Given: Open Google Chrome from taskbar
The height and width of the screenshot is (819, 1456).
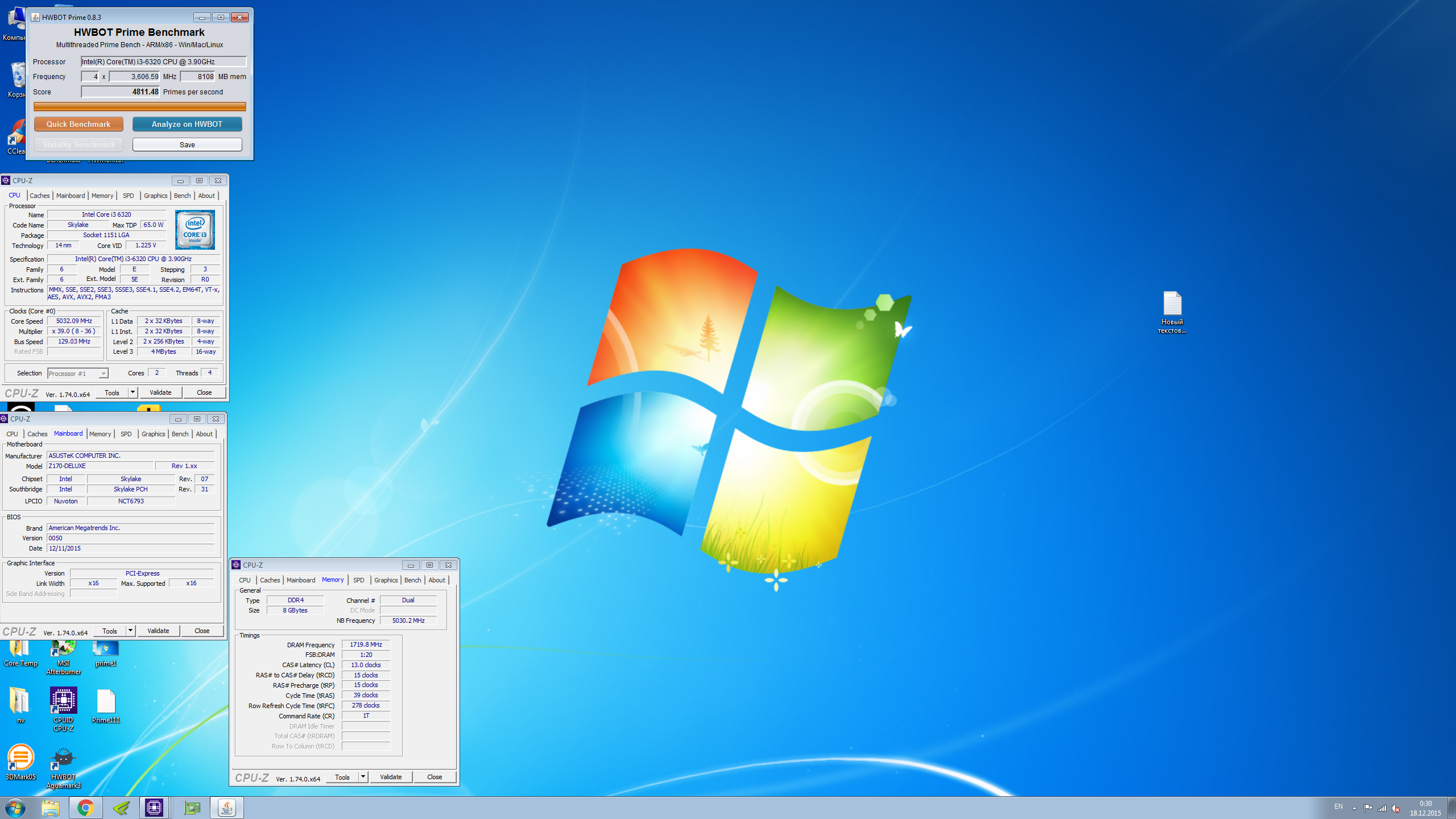Looking at the screenshot, I should point(86,808).
